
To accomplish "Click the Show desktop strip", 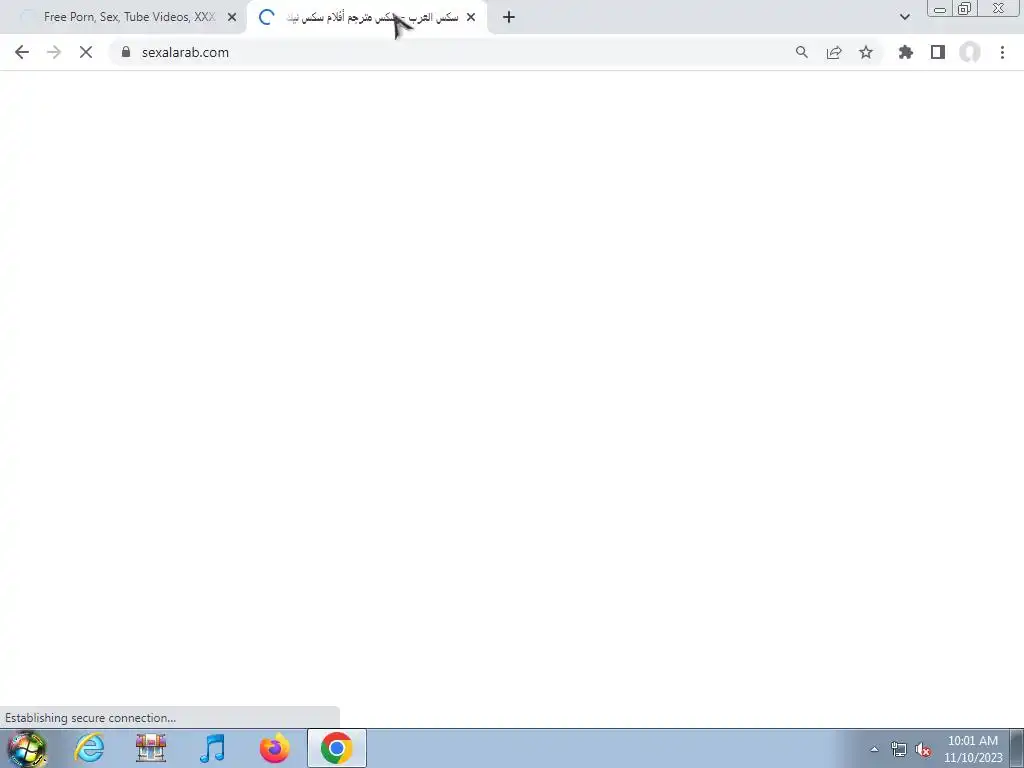I will (x=1017, y=748).
